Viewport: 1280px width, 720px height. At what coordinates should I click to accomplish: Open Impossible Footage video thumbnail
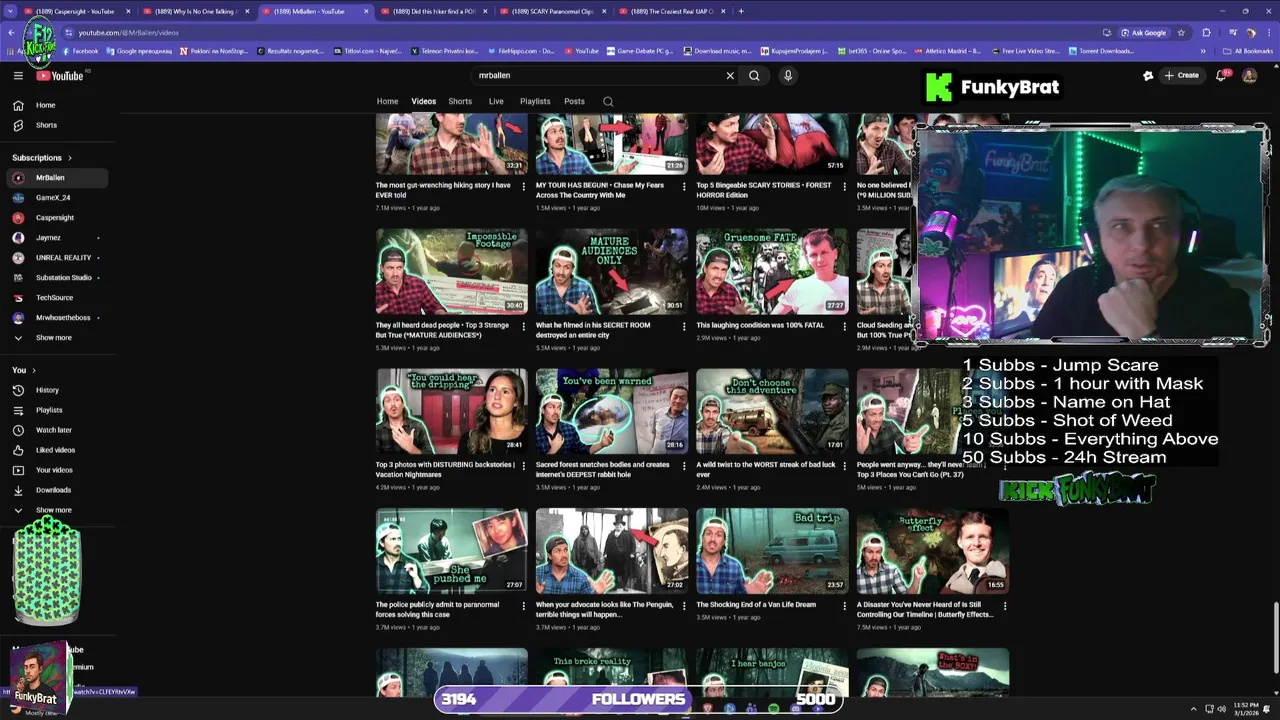coord(451,271)
